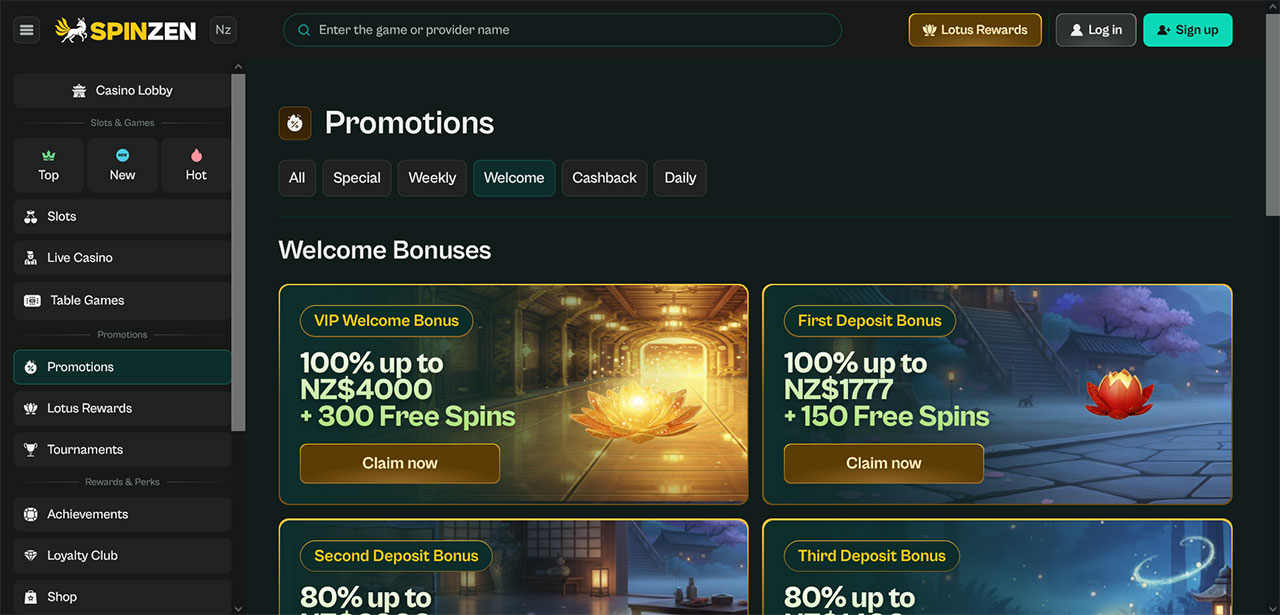Claim the First Deposit Bonus now
Viewport: 1280px width, 615px height.
click(884, 463)
